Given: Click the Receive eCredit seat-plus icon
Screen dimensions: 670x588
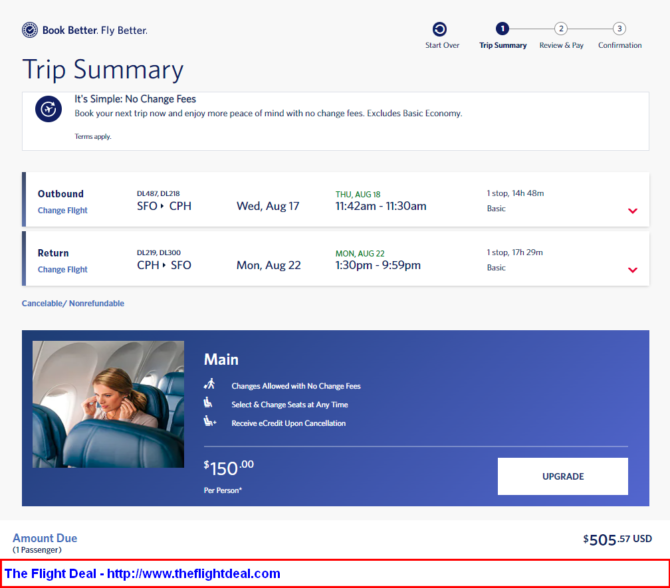Looking at the screenshot, I should 210,421.
